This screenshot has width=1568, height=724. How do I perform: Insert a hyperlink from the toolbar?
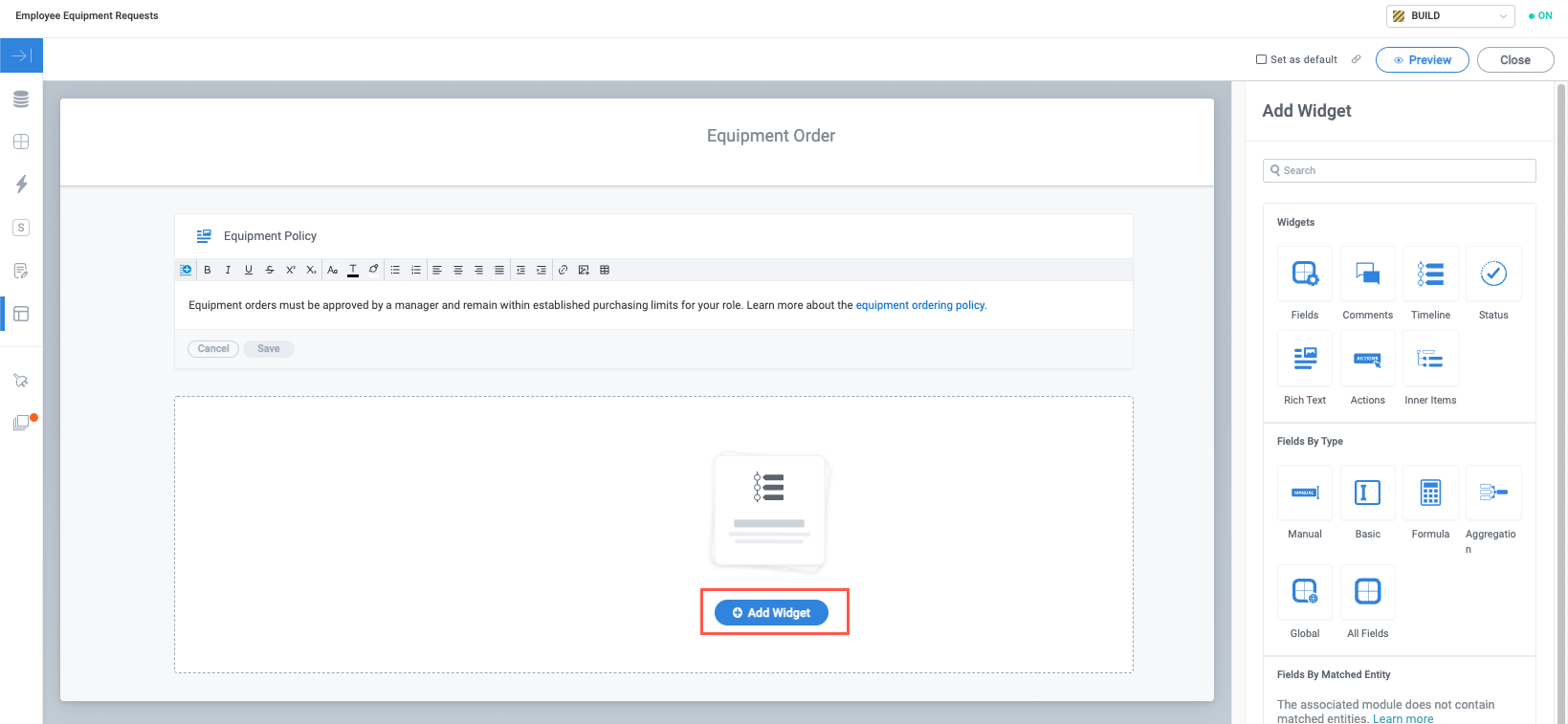(563, 270)
